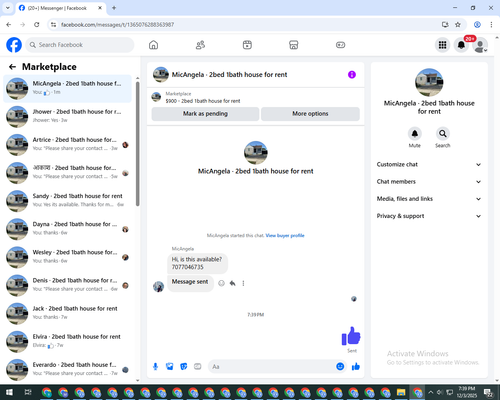Open the Marketplace storefront icon
The width and height of the screenshot is (500, 400).
(294, 45)
